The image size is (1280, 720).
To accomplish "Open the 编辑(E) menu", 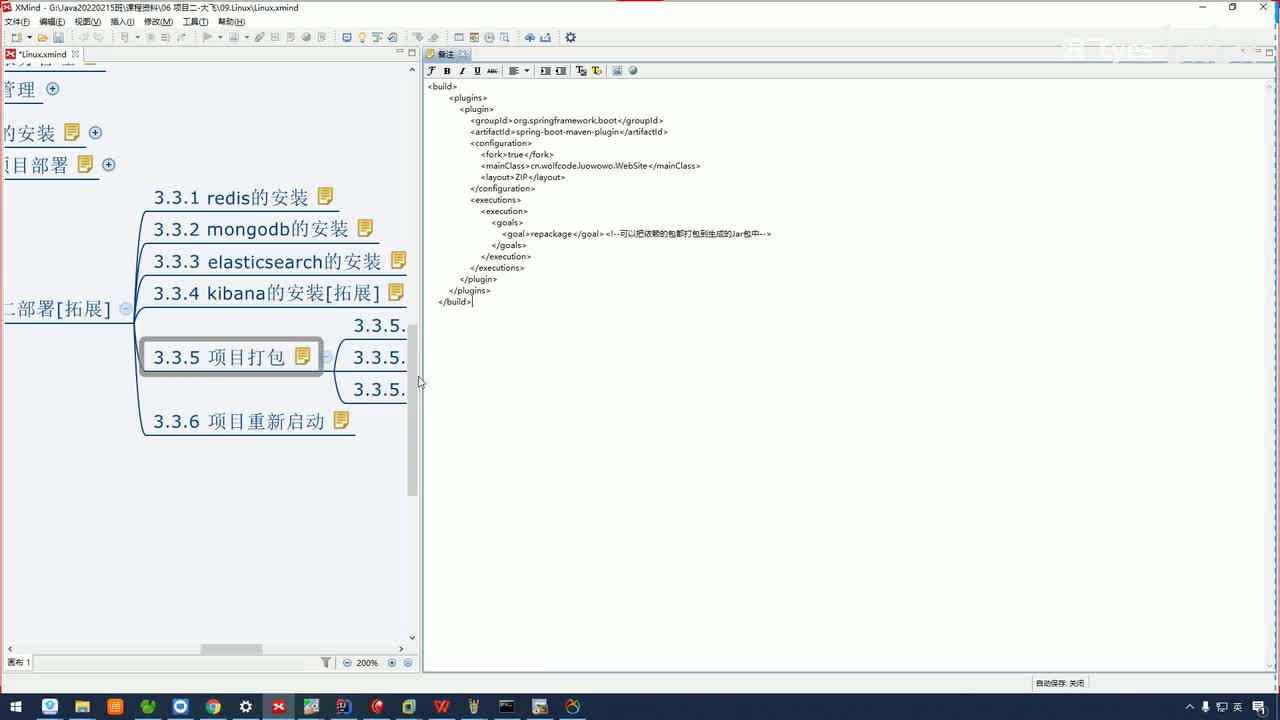I will [x=52, y=22].
